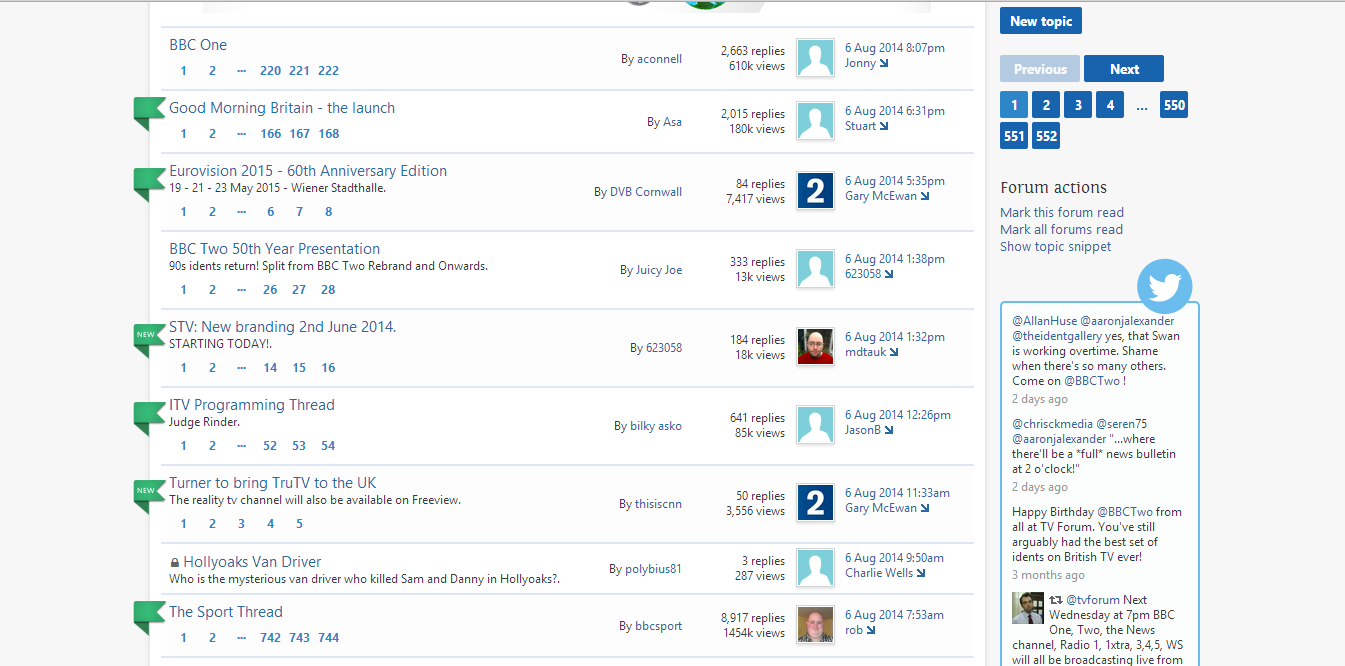The width and height of the screenshot is (1345, 666).
Task: Go to forum page 3 in pagination
Action: click(x=1078, y=105)
